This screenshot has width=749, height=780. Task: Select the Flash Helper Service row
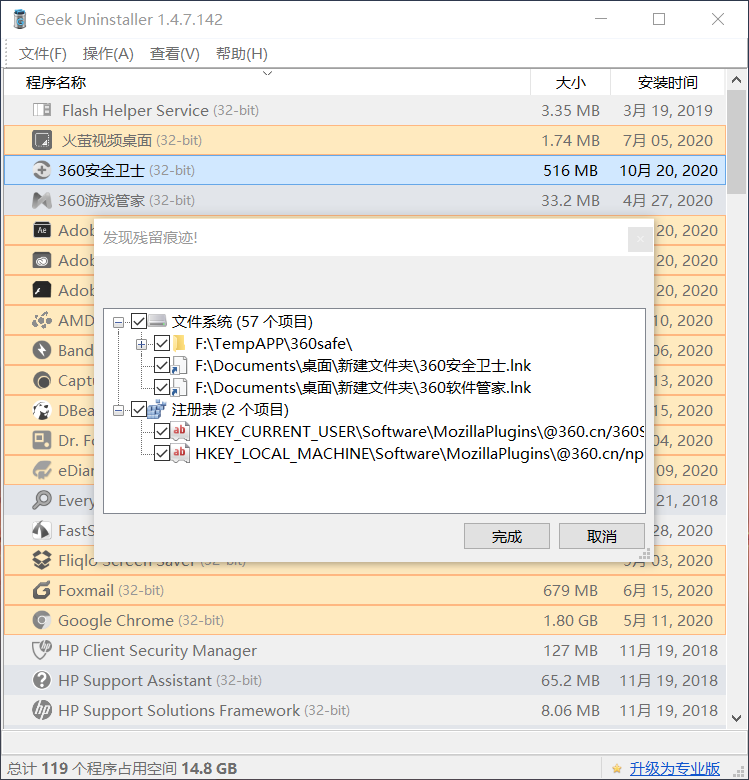365,110
